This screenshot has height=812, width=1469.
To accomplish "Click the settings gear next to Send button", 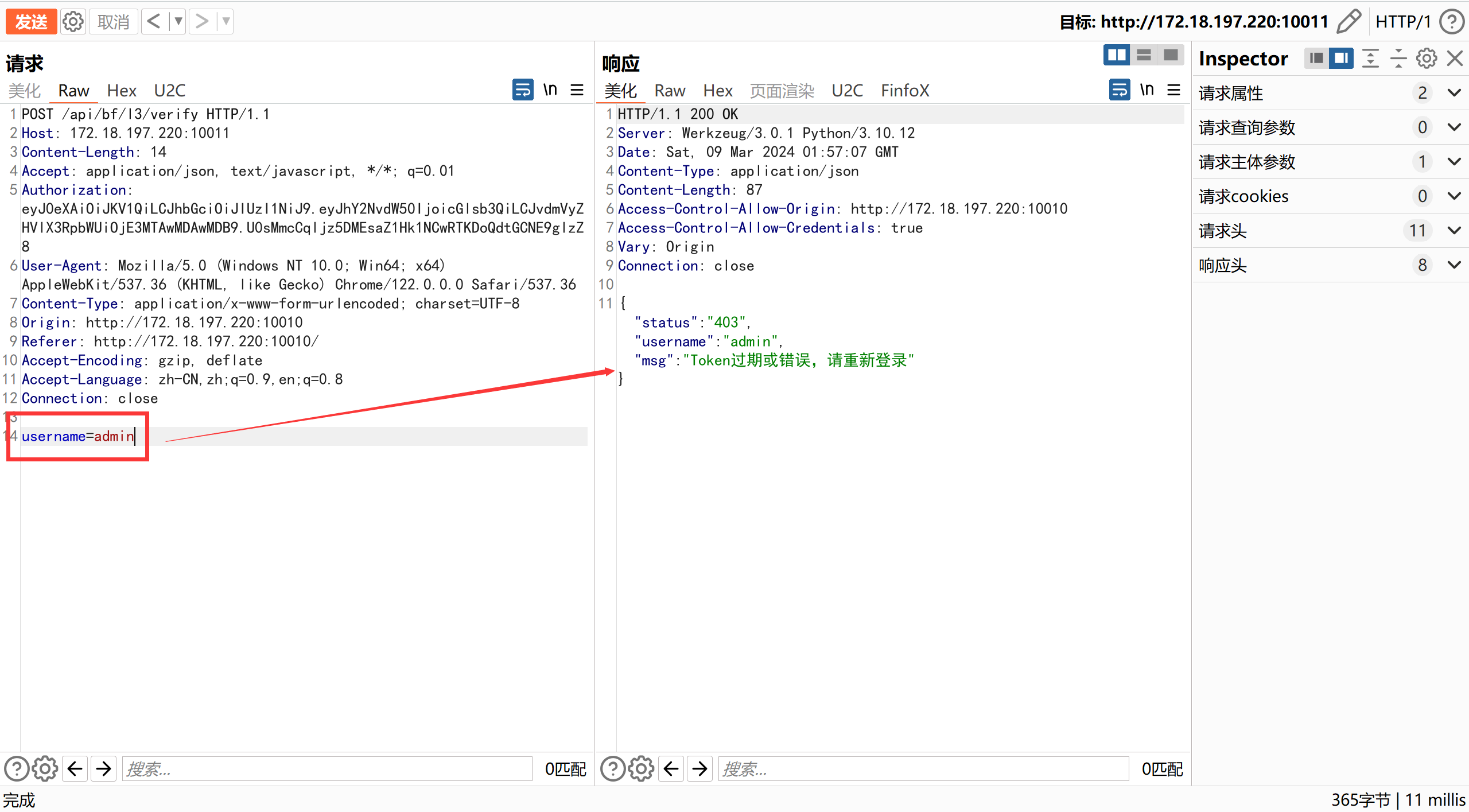I will point(73,22).
